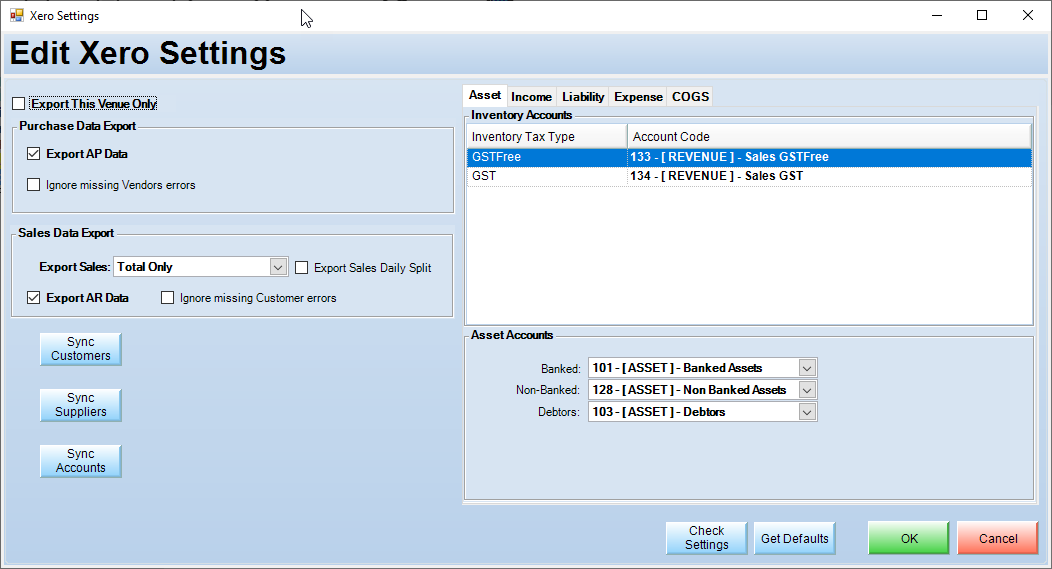This screenshot has height=569, width=1052.
Task: Click the Account Code column header
Action: coord(829,136)
